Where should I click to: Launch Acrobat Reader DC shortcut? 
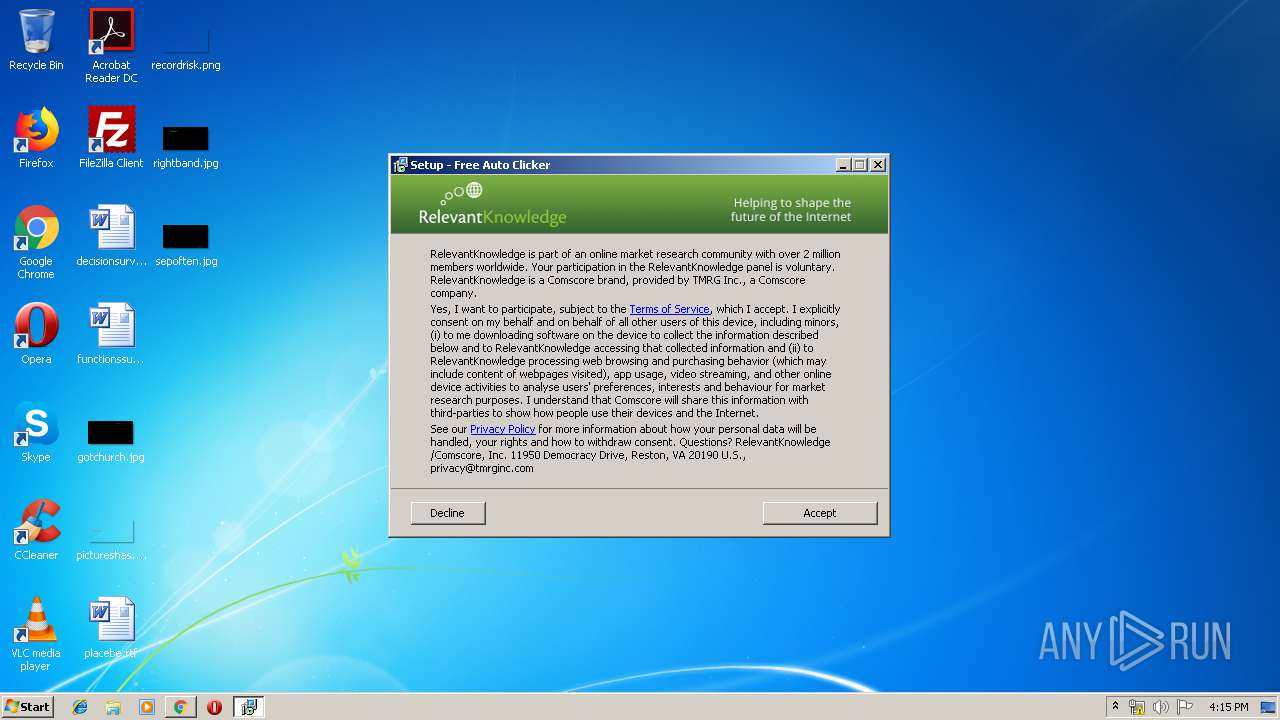(111, 46)
